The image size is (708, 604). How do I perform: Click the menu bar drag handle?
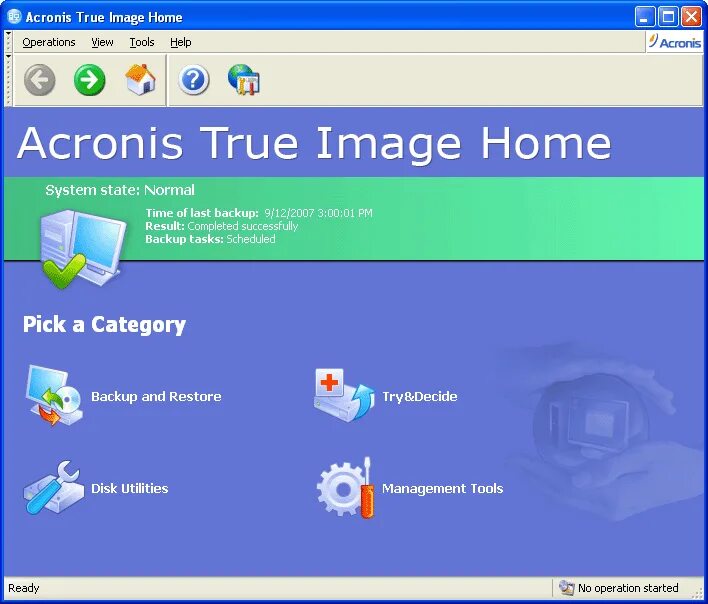coord(9,42)
